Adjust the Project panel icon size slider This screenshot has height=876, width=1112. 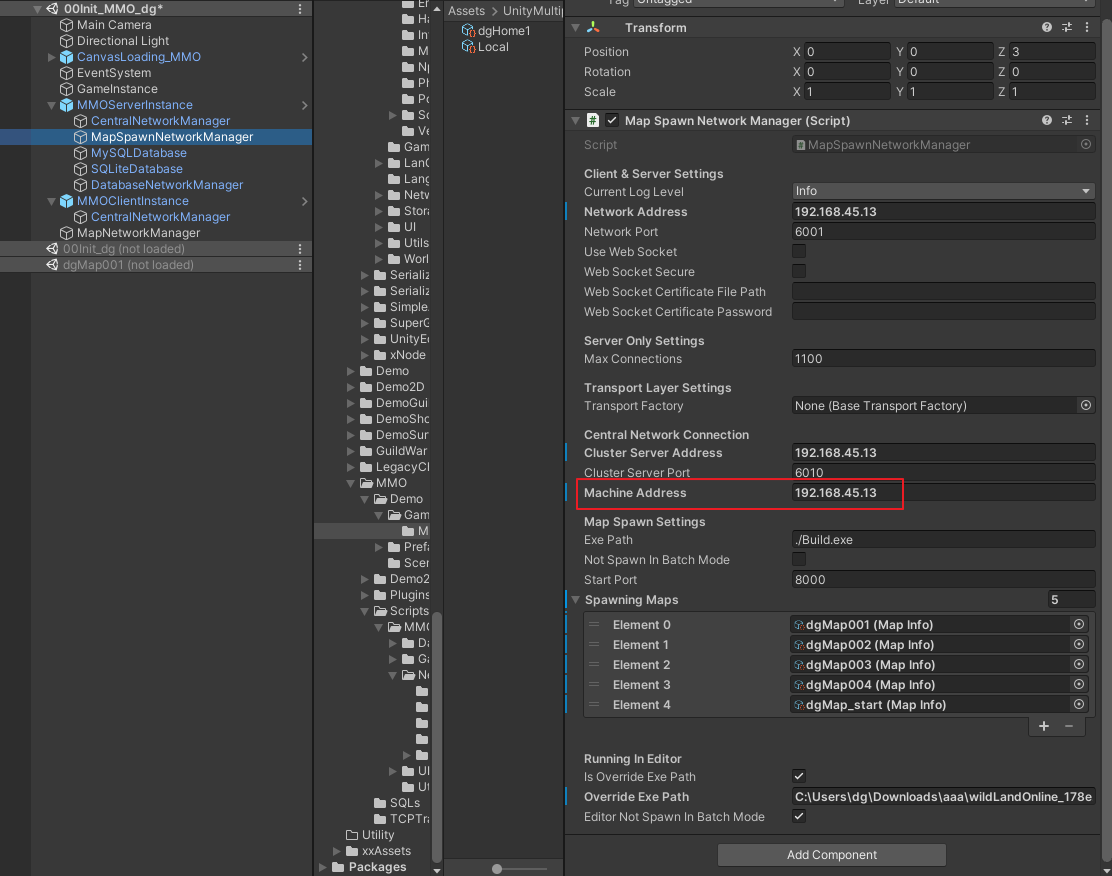point(497,869)
